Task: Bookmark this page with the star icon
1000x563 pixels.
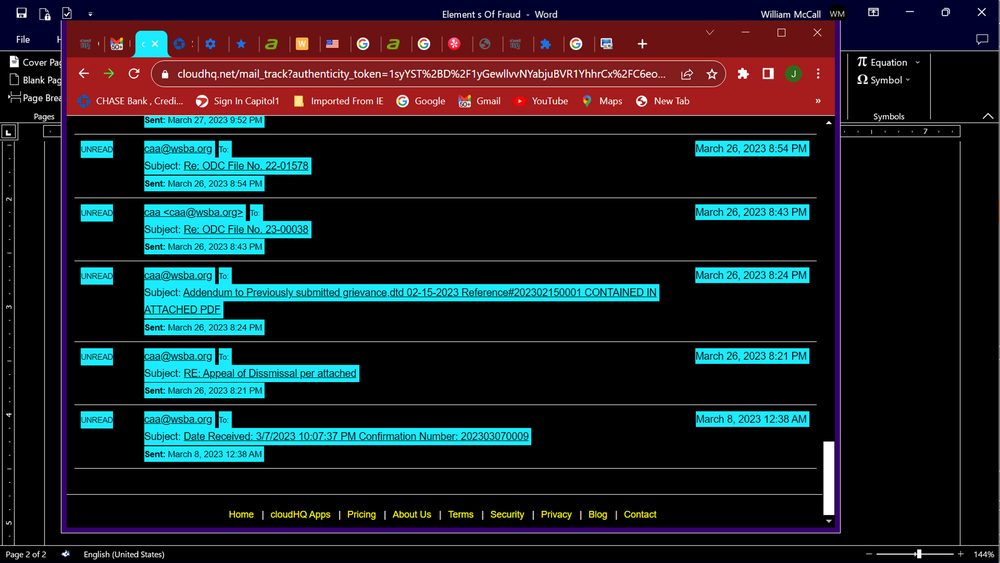Action: [712, 74]
